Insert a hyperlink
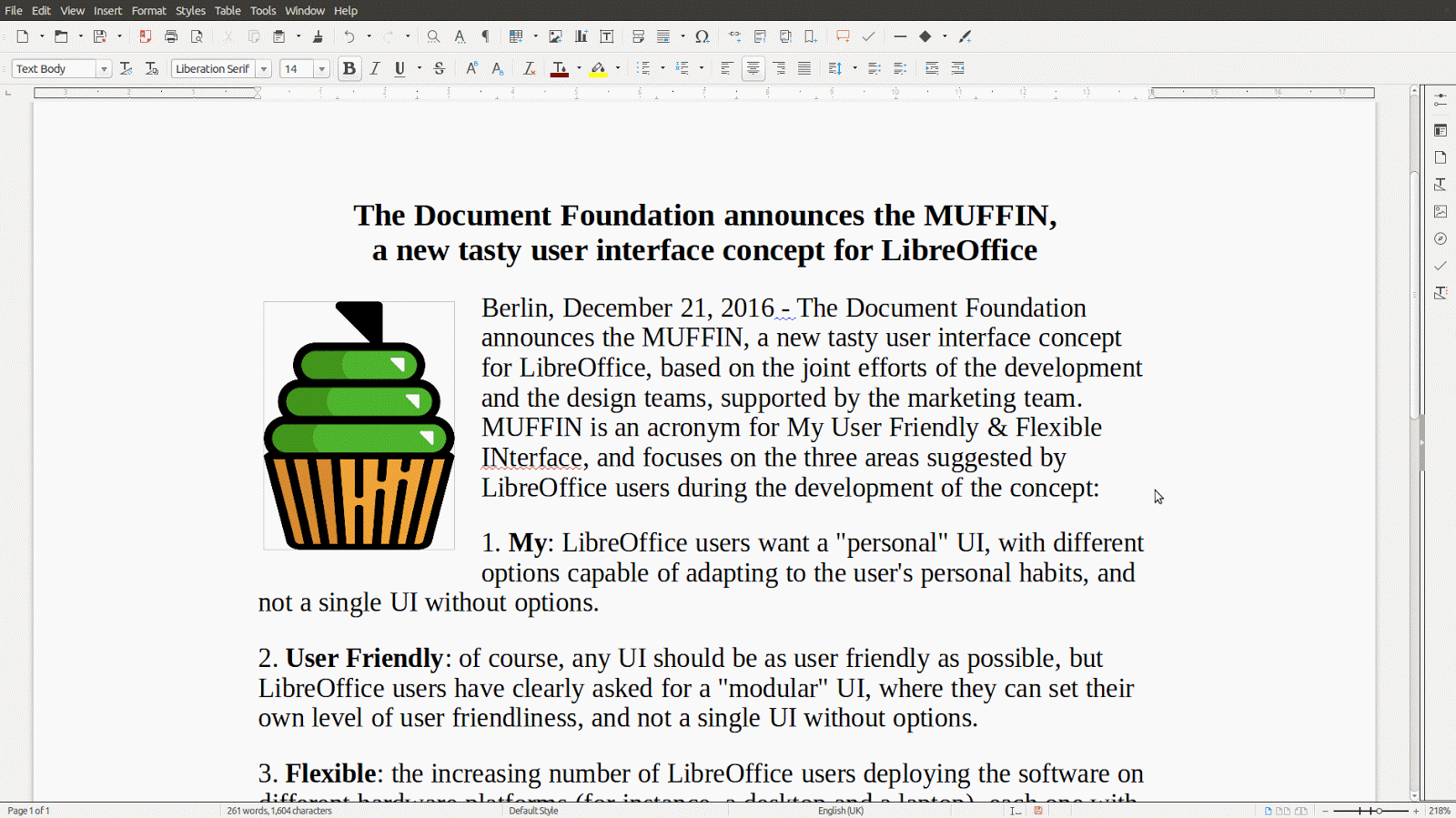The height and width of the screenshot is (818, 1456). 734,36
